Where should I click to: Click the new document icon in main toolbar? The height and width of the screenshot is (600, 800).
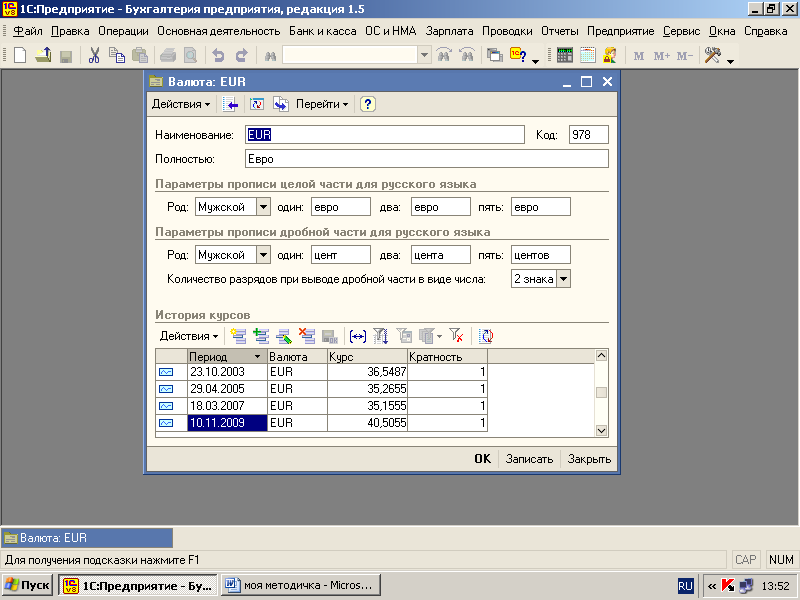[19, 56]
